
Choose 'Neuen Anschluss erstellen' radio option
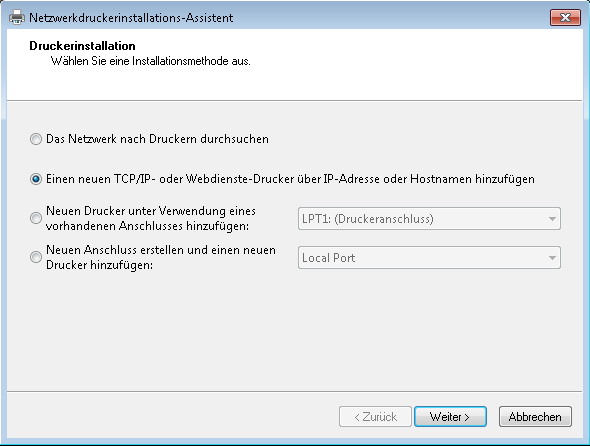tap(36, 257)
